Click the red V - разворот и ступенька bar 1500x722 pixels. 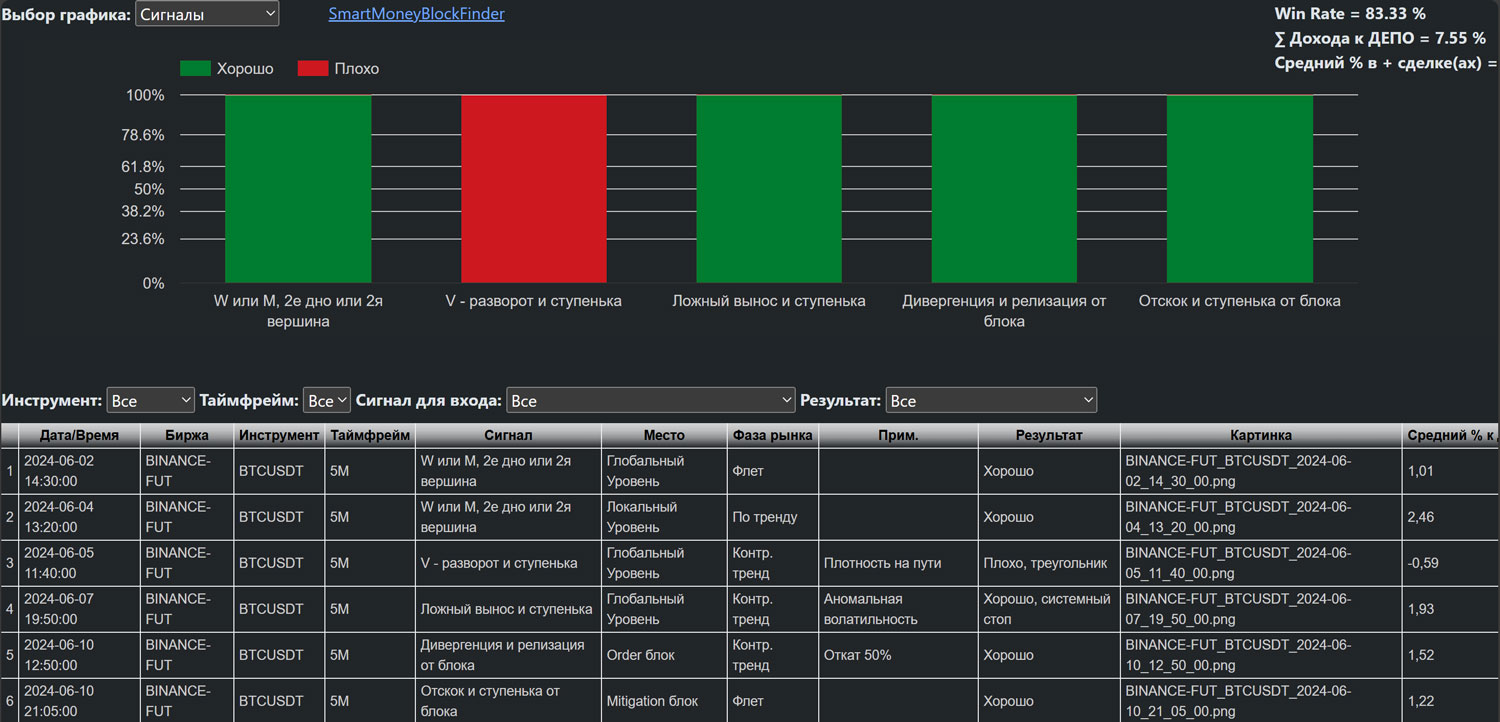tap(534, 189)
